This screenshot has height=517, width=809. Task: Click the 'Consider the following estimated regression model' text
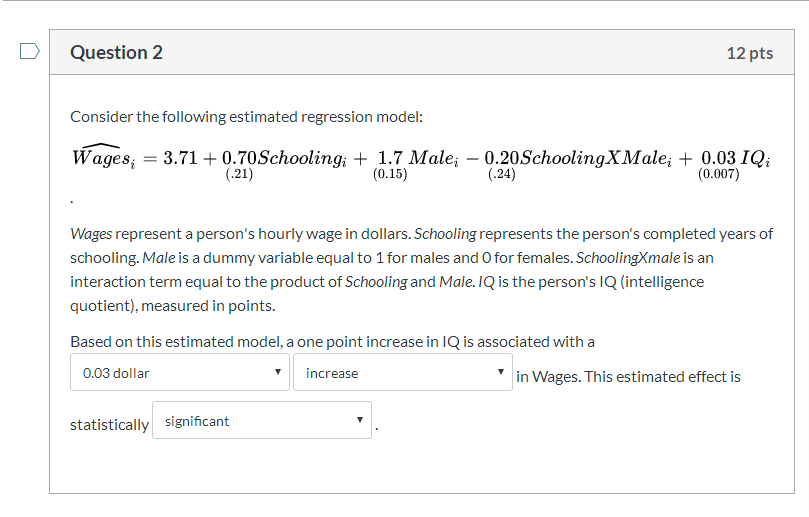[246, 117]
